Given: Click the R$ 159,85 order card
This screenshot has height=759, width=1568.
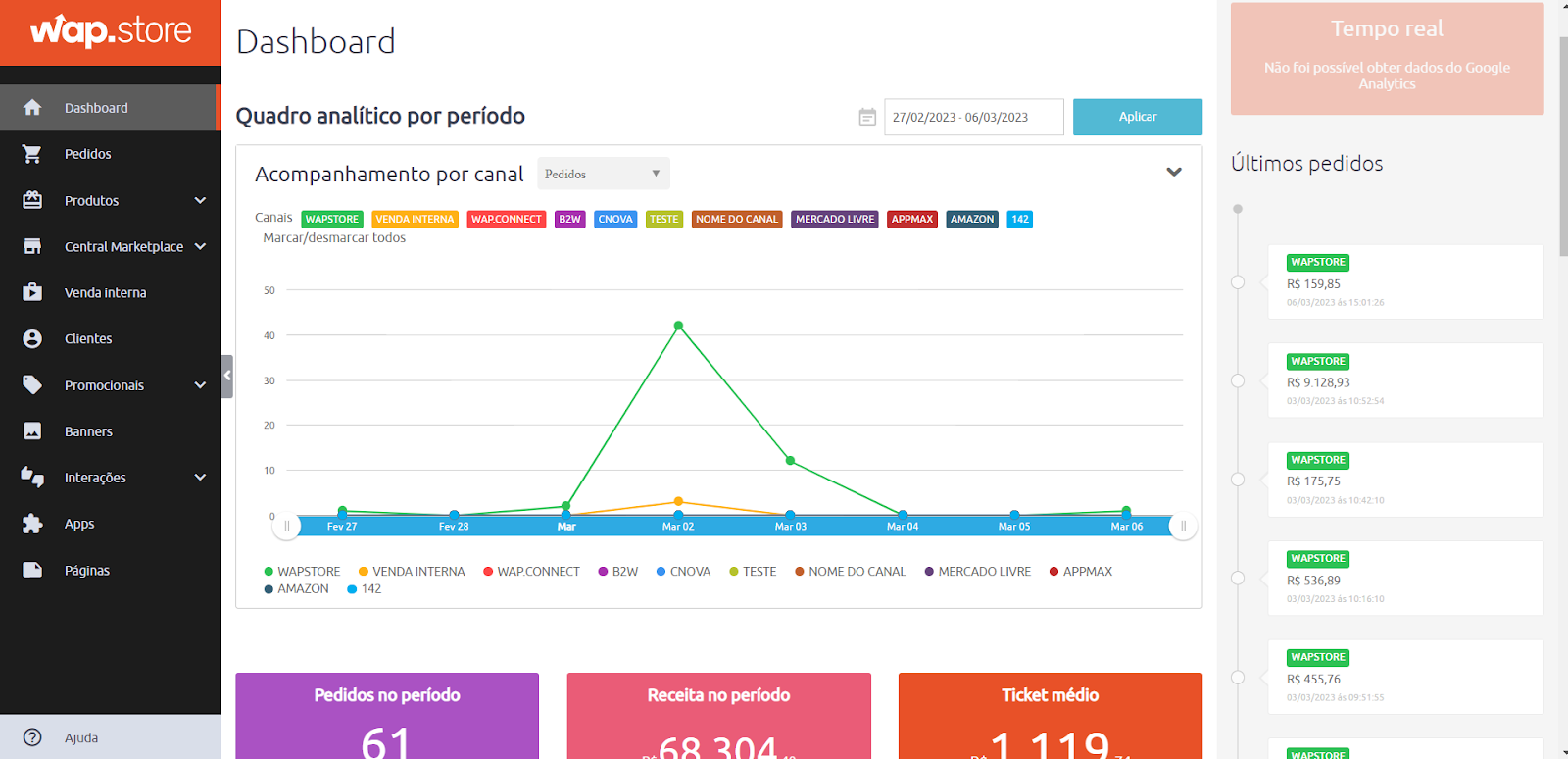Looking at the screenshot, I should pos(1405,282).
